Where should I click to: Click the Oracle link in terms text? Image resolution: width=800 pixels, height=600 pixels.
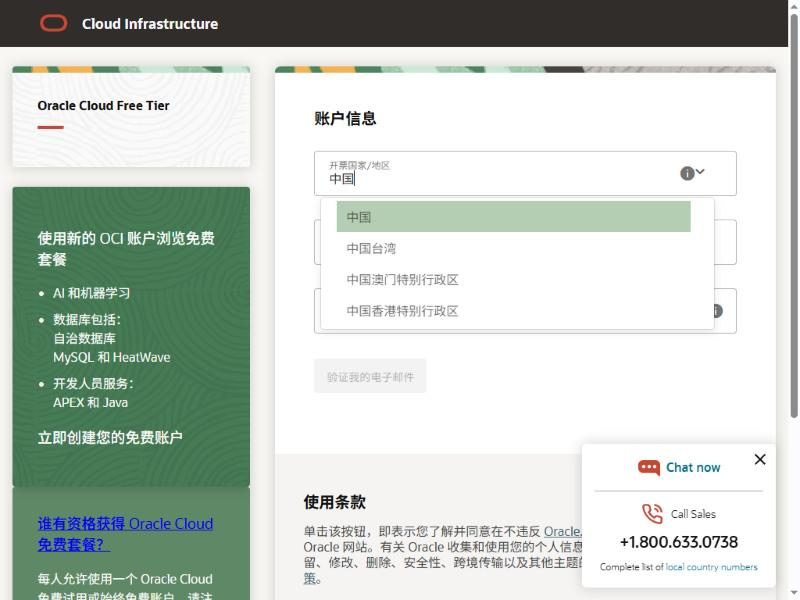562,531
